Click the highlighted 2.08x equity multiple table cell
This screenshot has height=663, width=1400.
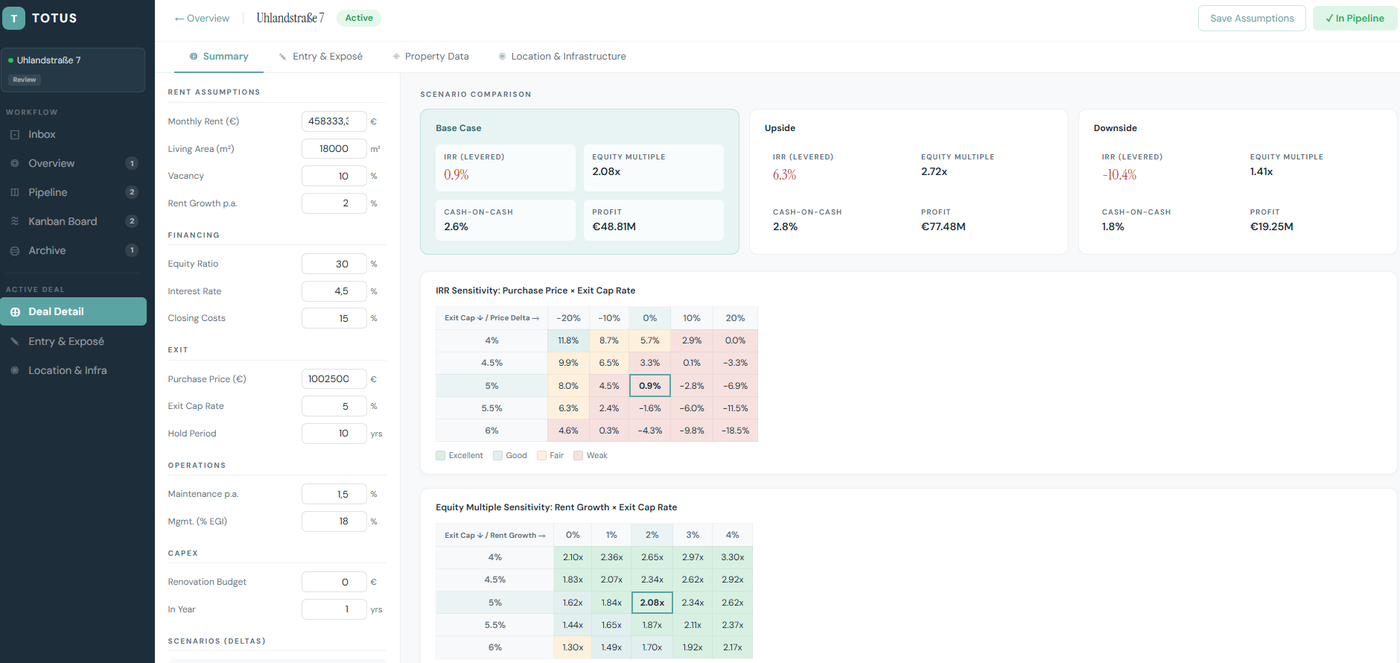(652, 602)
